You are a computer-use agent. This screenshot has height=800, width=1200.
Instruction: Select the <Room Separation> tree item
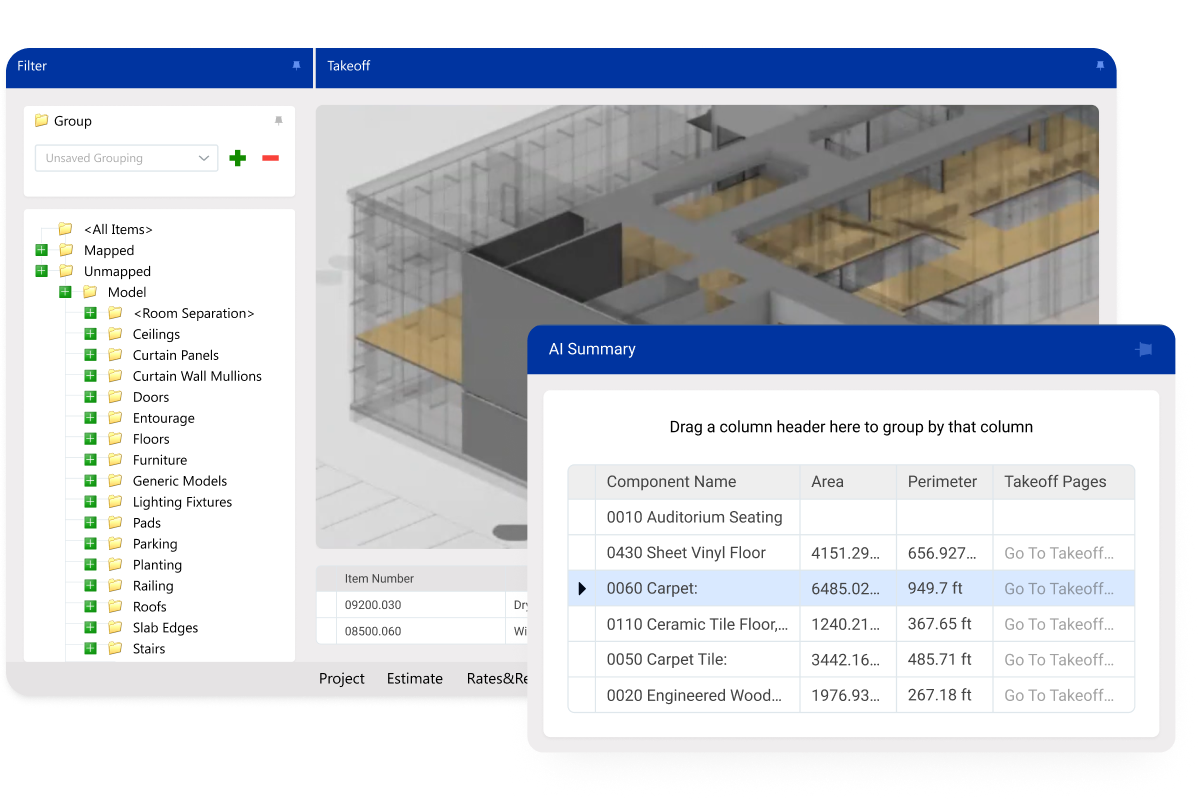pyautogui.click(x=194, y=313)
